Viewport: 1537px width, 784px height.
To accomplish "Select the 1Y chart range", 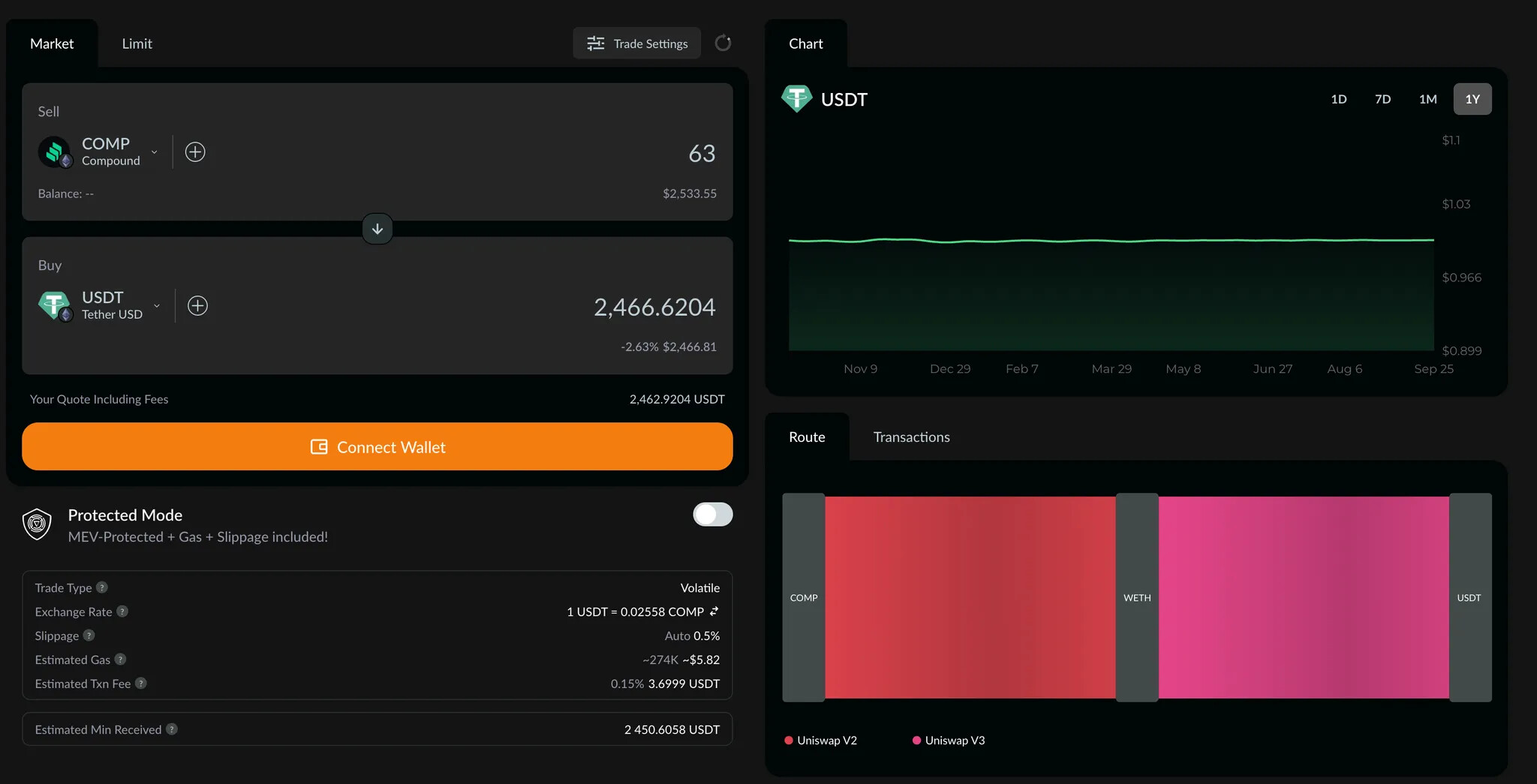I will point(1472,99).
